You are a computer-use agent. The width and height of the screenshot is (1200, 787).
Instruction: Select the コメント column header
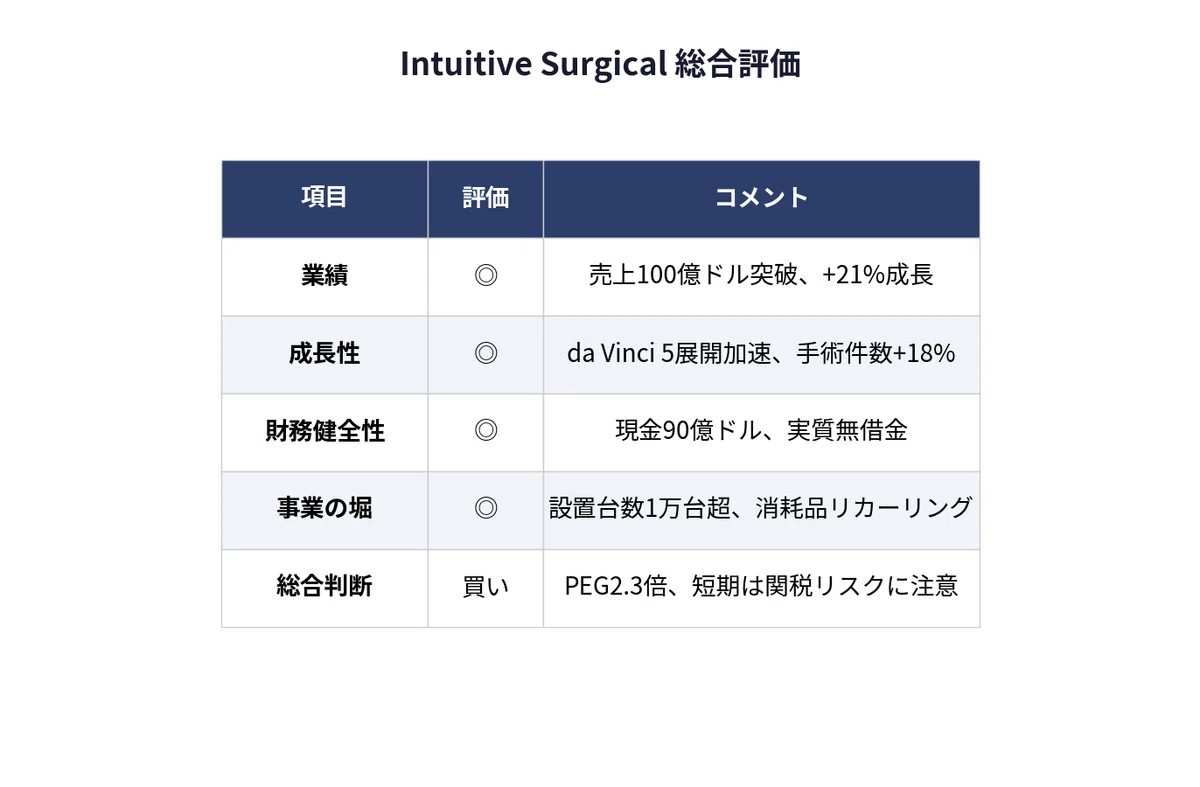tap(761, 198)
